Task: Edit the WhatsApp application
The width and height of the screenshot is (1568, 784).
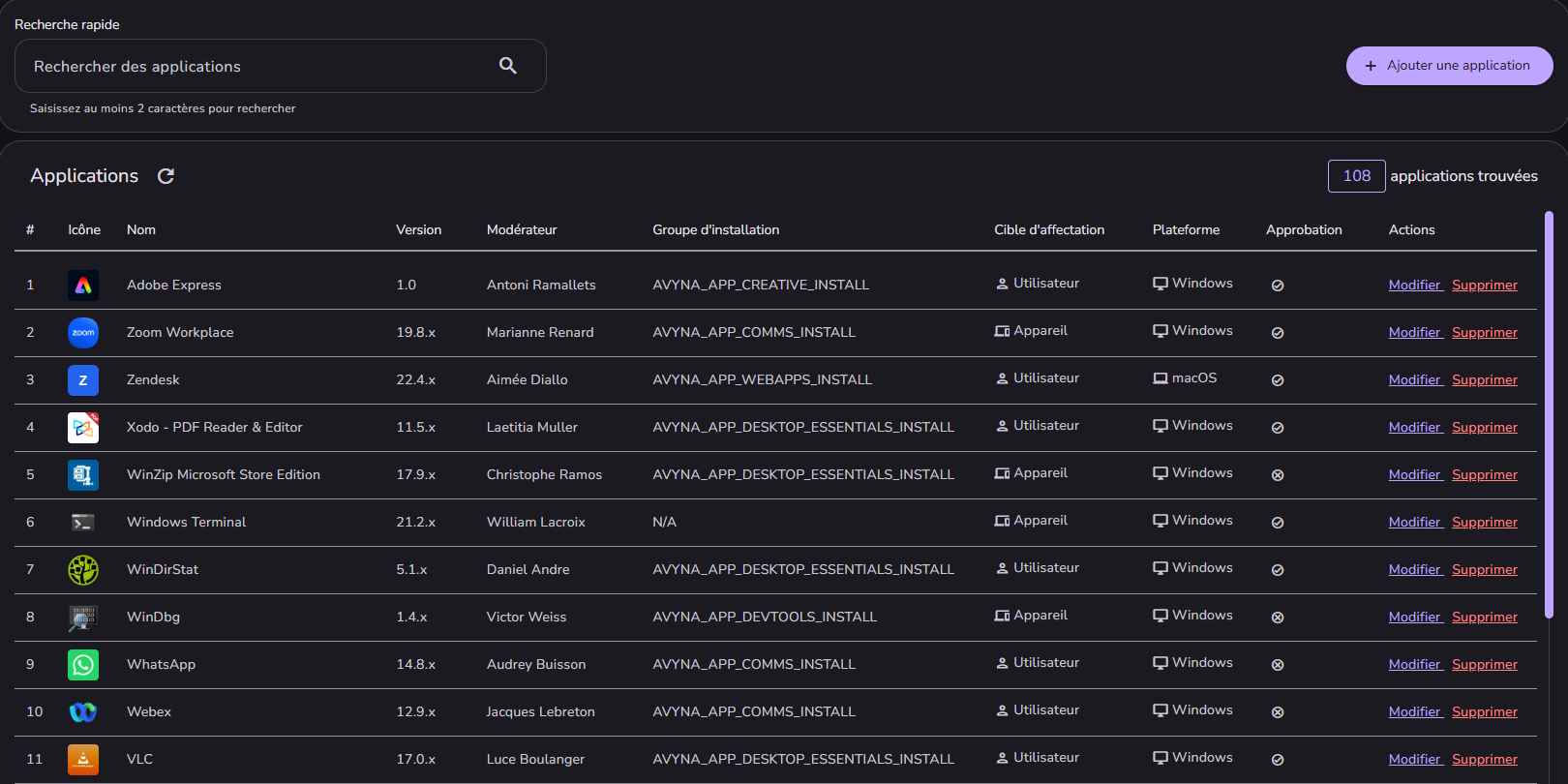Action: (1415, 664)
